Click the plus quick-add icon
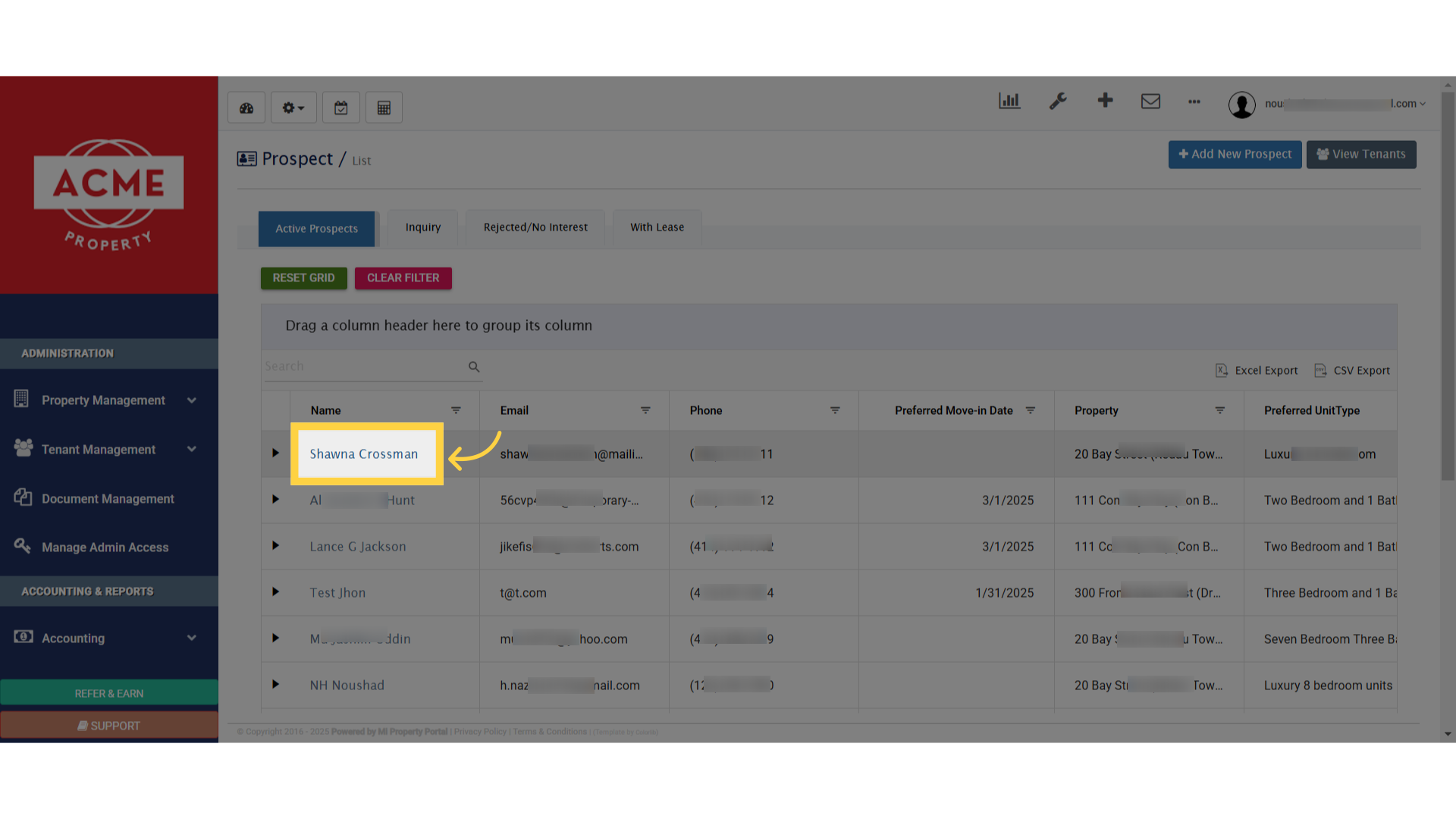This screenshot has height=819, width=1456. point(1105,100)
